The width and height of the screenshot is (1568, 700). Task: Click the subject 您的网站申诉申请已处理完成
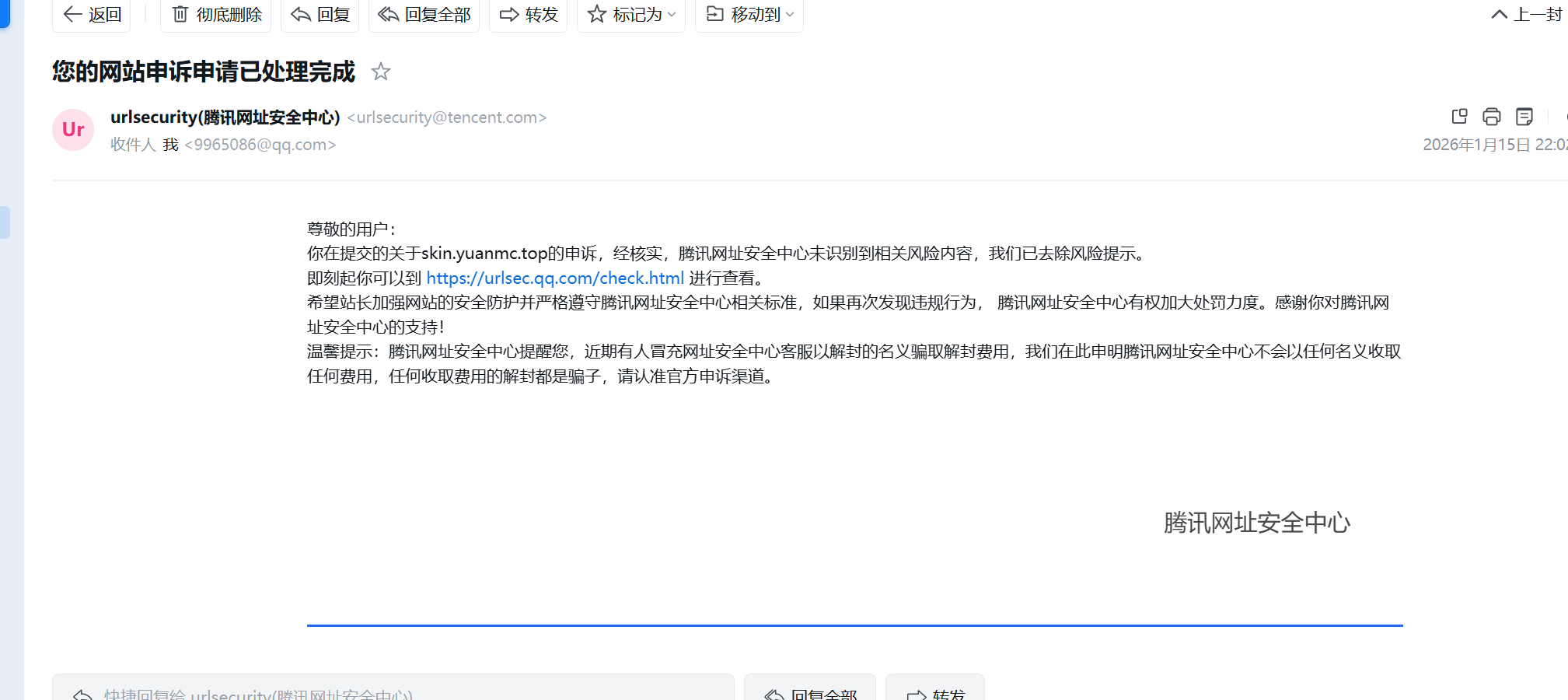pyautogui.click(x=204, y=72)
